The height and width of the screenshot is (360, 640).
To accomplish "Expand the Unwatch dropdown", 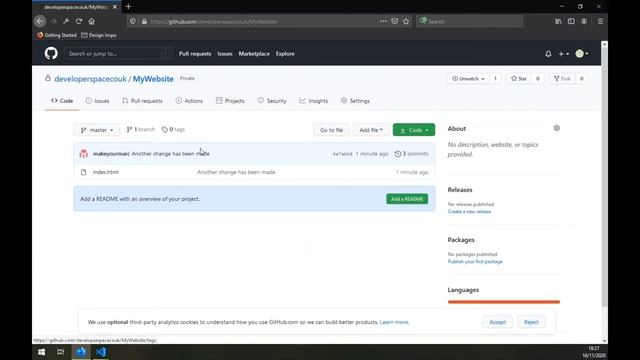I will 468,78.
